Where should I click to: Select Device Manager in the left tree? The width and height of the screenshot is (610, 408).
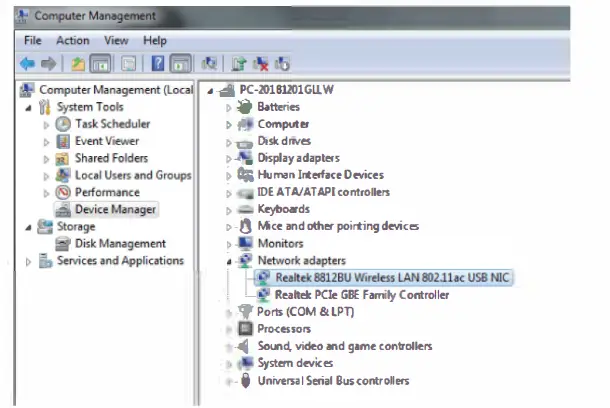[115, 210]
